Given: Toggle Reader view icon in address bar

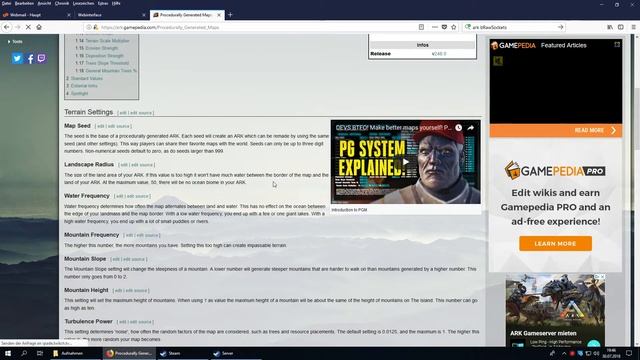Looking at the screenshot, I should [x=421, y=27].
